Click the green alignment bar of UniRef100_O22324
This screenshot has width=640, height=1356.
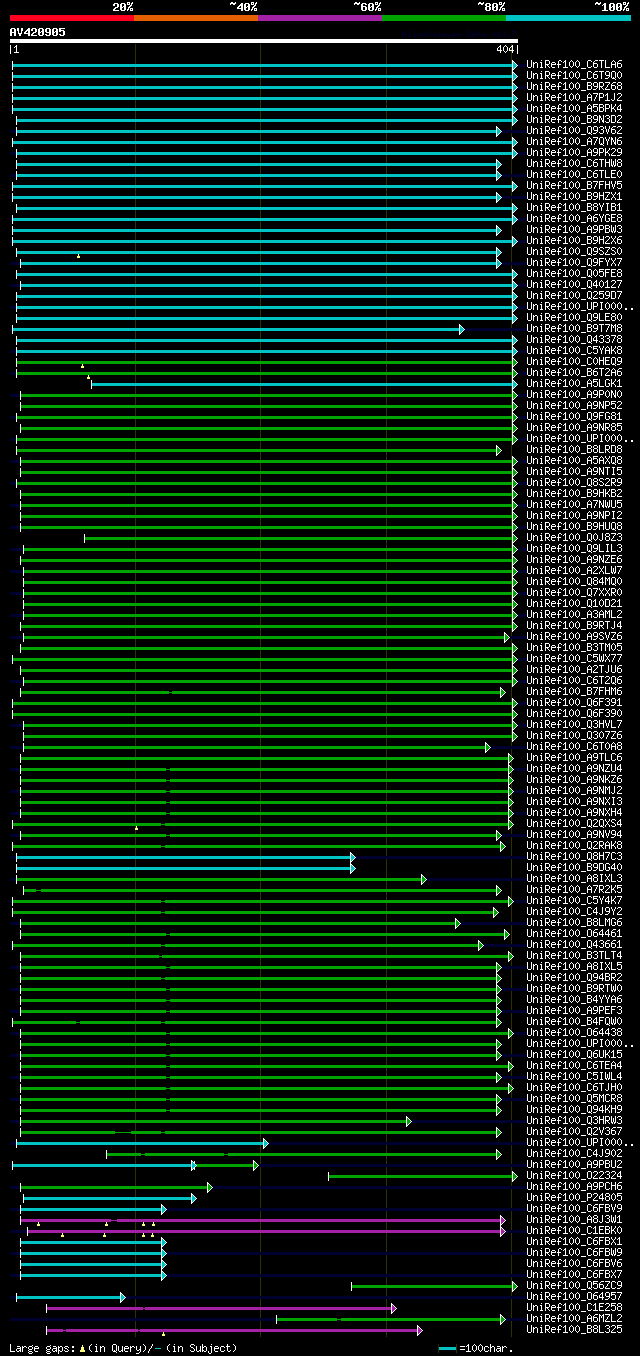pos(423,1175)
